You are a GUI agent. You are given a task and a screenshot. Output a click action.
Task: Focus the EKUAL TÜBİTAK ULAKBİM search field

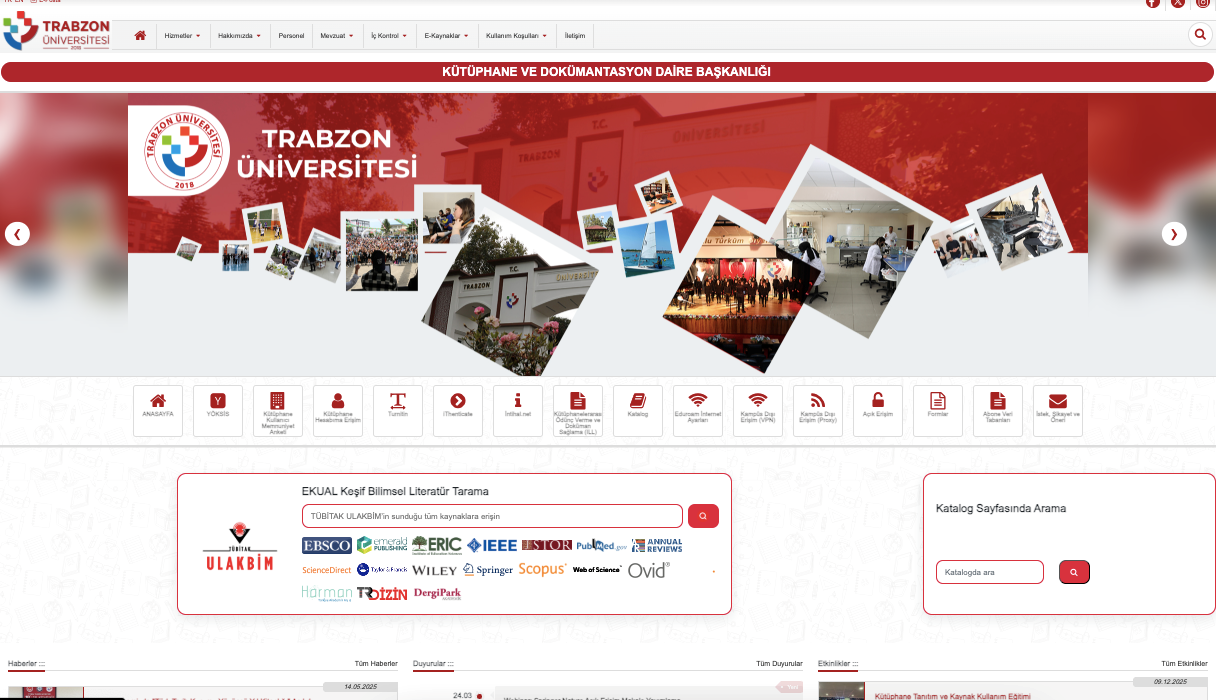click(492, 516)
